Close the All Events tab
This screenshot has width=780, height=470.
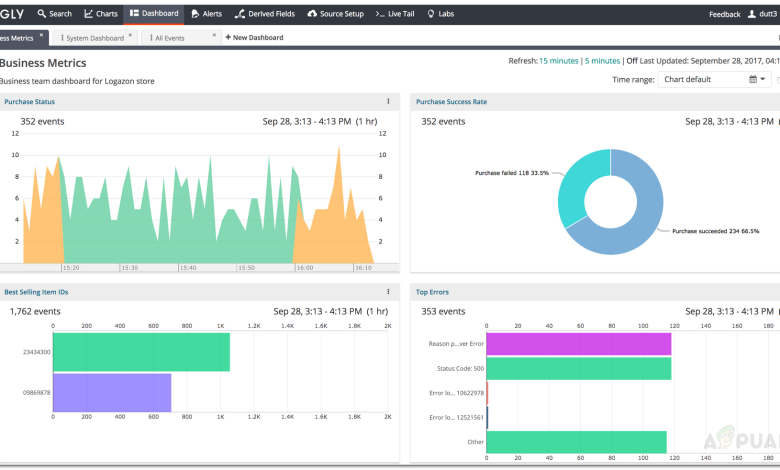click(215, 37)
